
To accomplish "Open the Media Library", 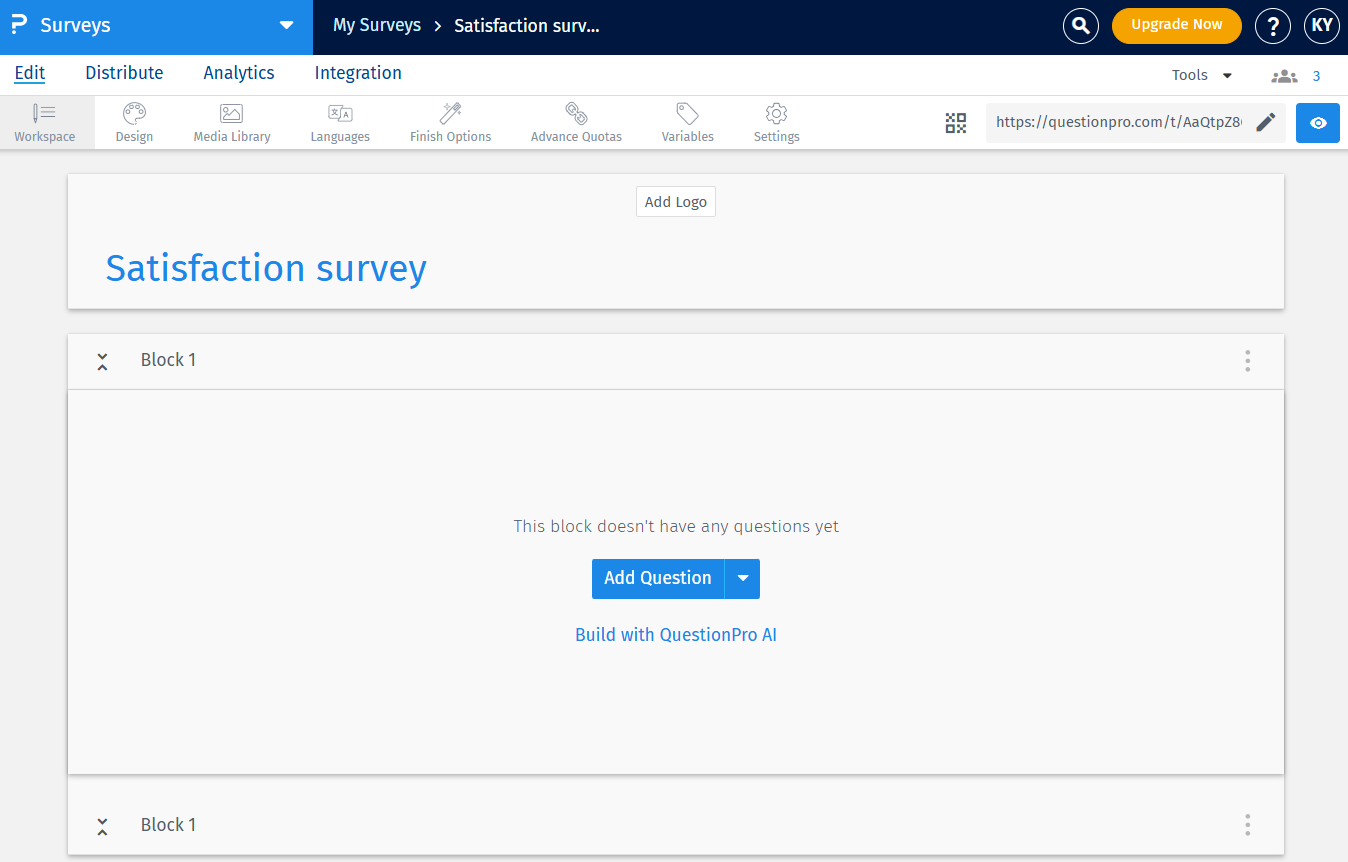I will 231,122.
